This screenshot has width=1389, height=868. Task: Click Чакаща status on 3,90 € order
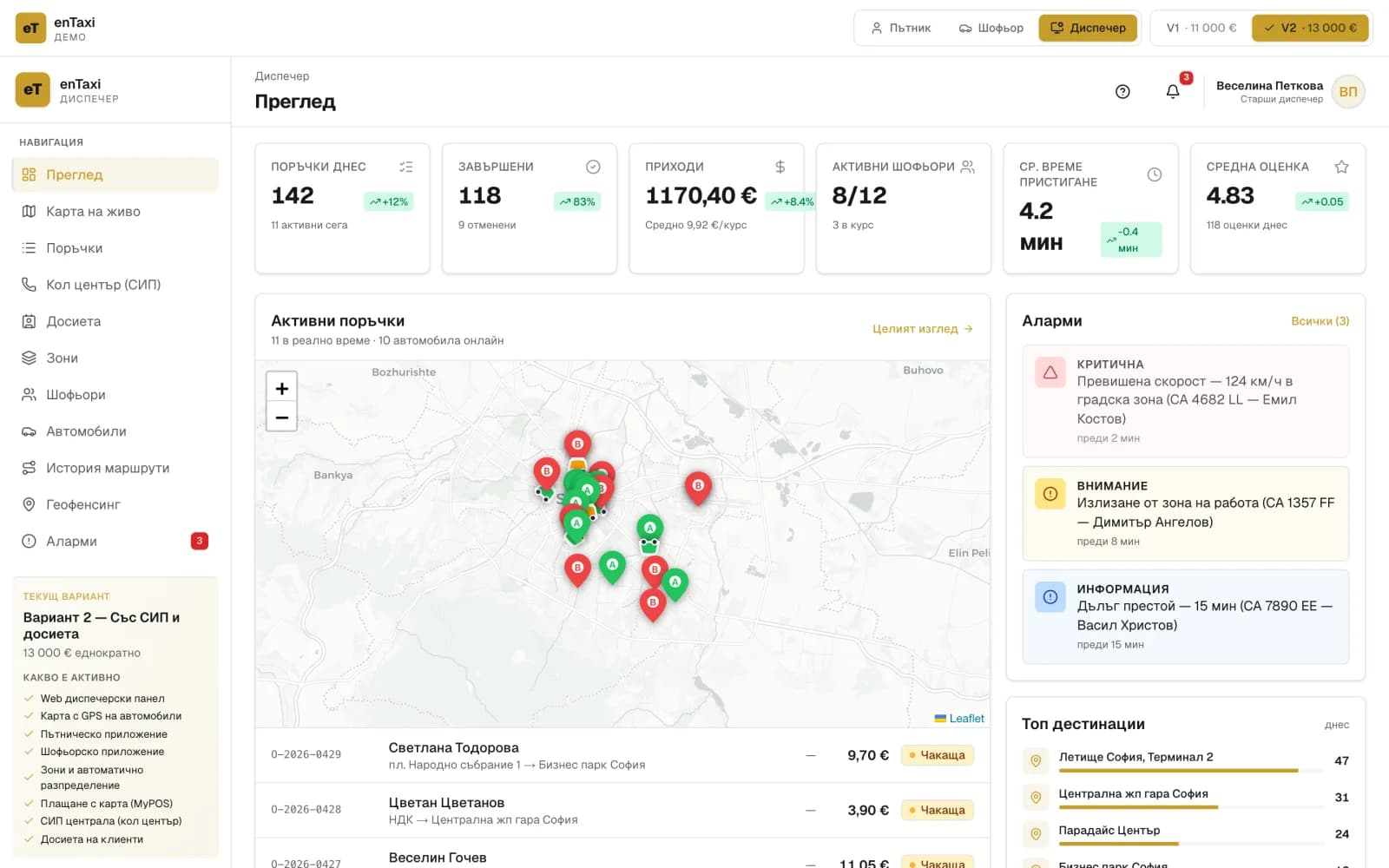pyautogui.click(x=938, y=810)
